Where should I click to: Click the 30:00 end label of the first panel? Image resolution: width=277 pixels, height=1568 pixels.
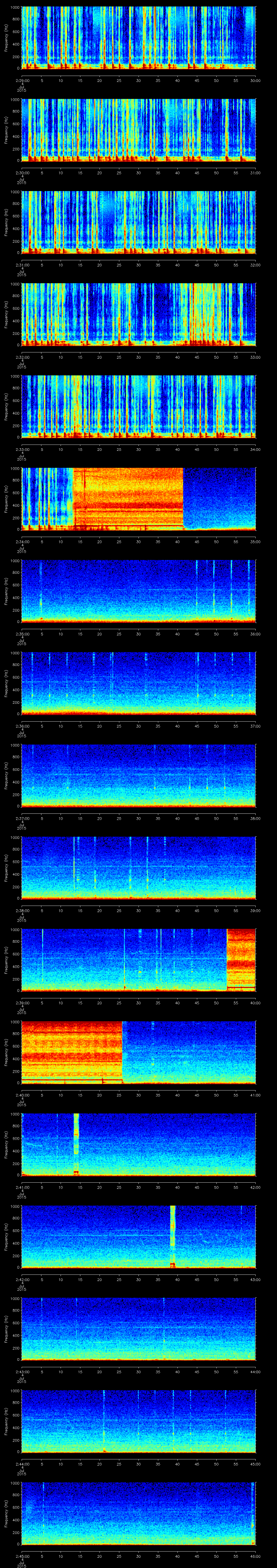tap(255, 80)
